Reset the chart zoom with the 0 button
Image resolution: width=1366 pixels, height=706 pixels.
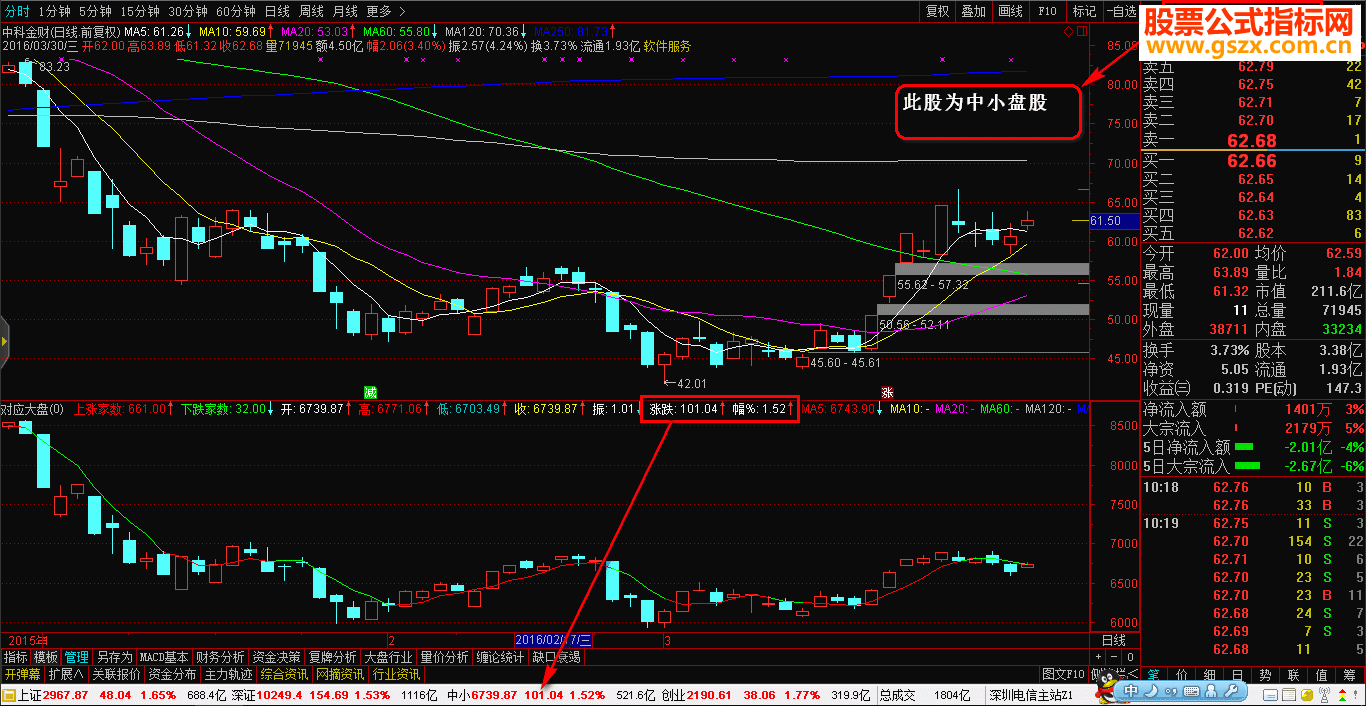[1130, 657]
